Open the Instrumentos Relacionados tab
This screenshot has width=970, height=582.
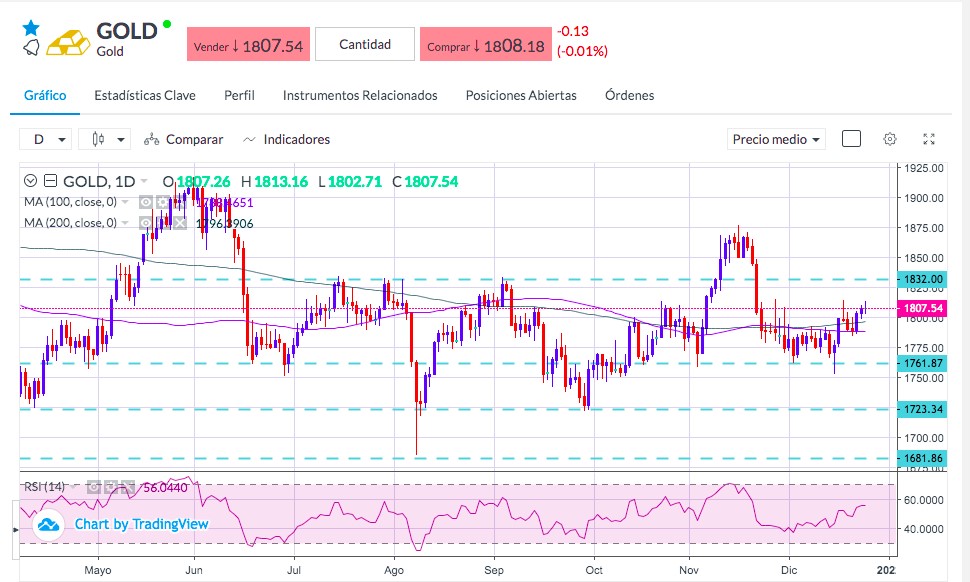pyautogui.click(x=360, y=95)
